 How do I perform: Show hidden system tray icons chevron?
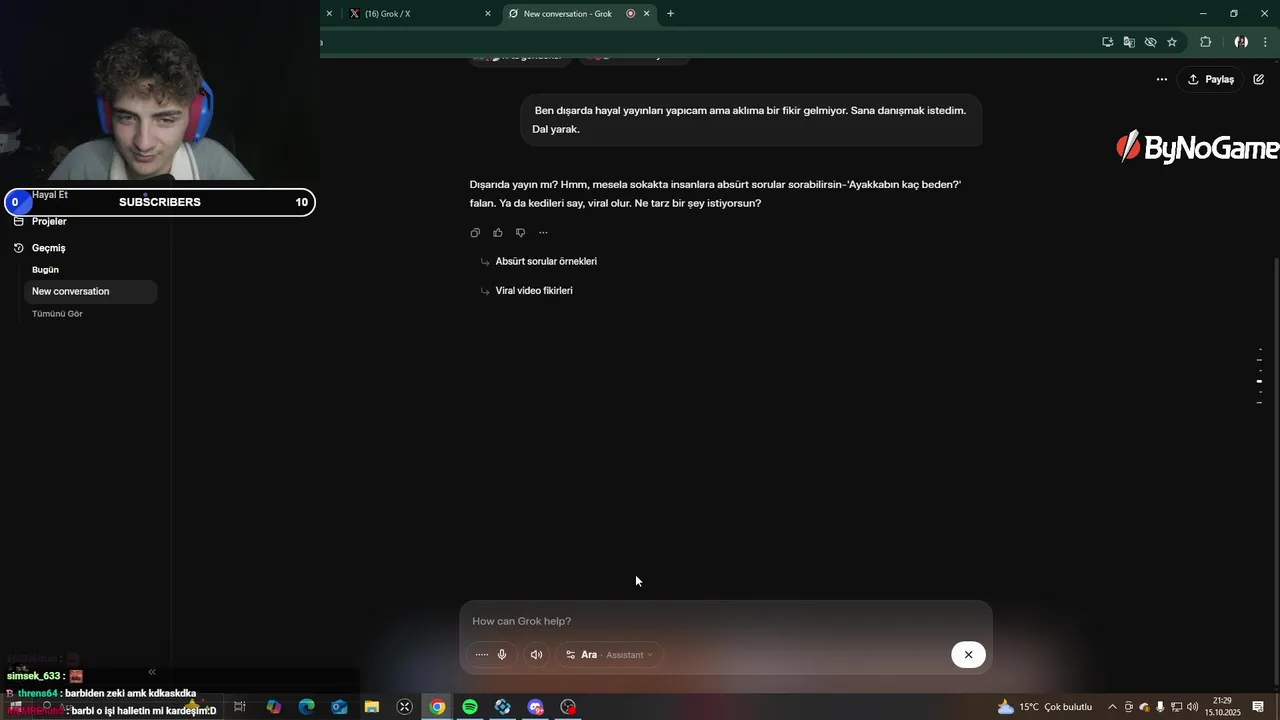[1112, 707]
